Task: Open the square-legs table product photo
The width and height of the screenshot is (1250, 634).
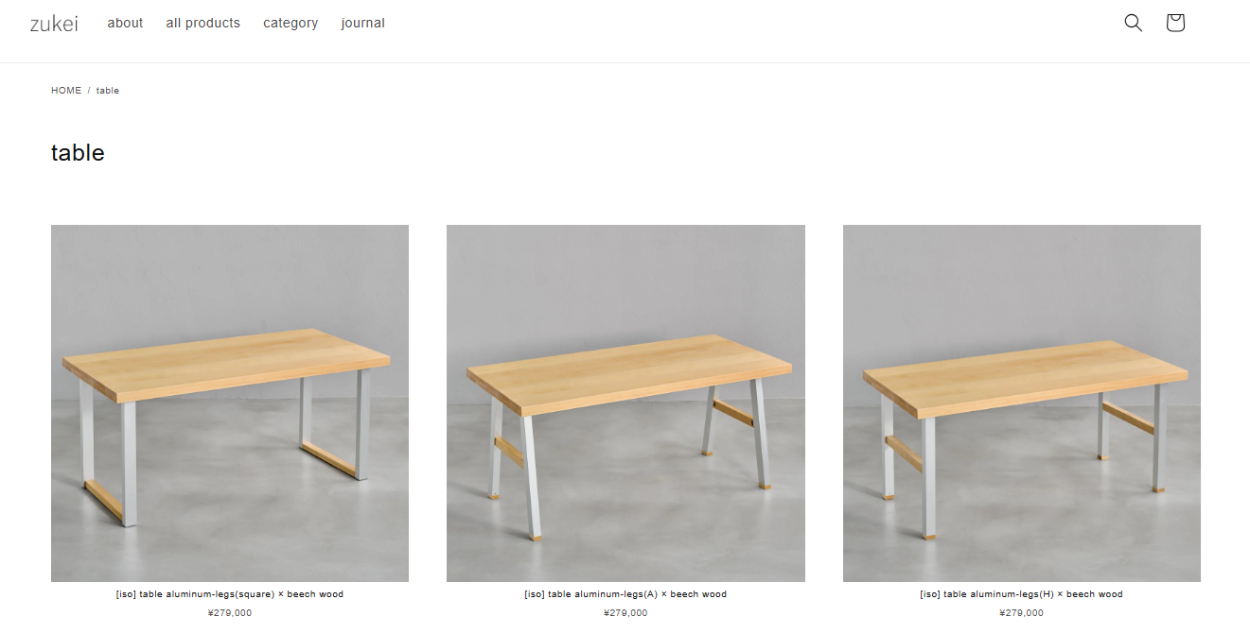Action: [x=230, y=403]
